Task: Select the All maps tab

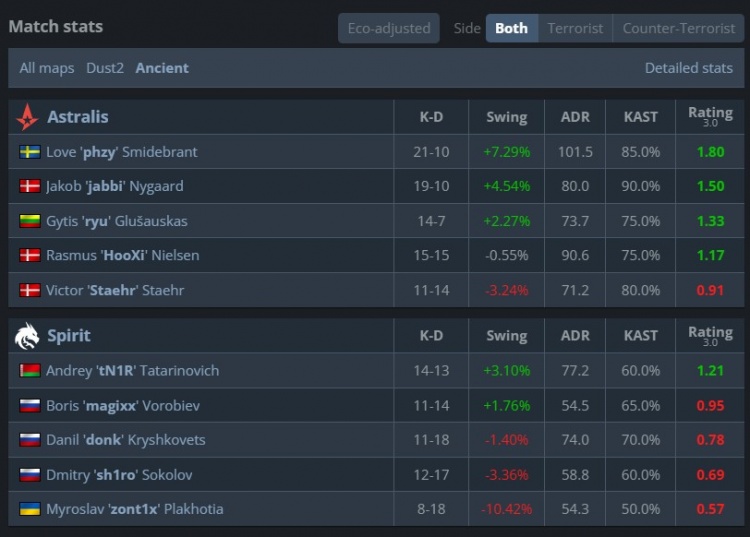Action: coord(47,68)
